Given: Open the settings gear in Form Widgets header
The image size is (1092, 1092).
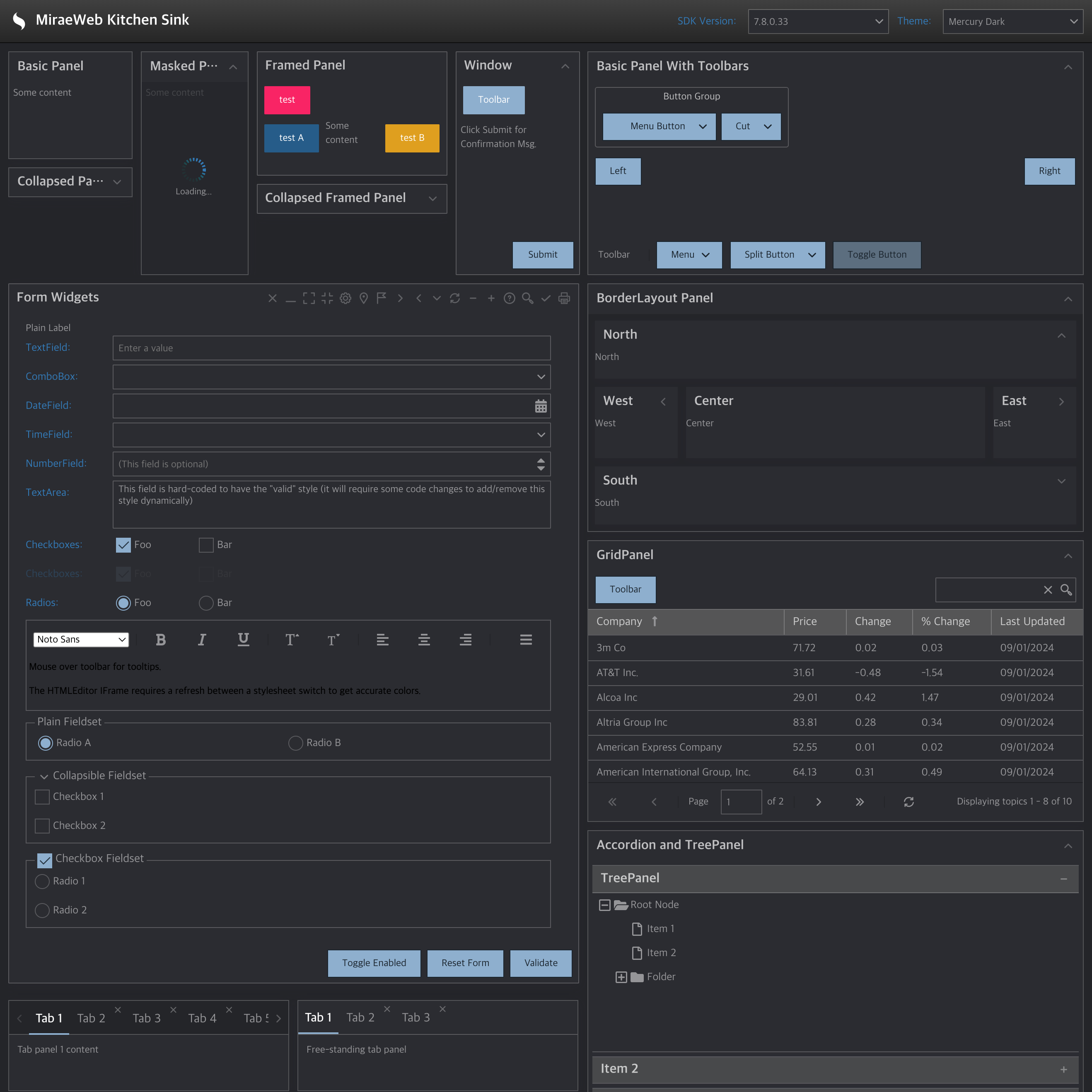Looking at the screenshot, I should click(345, 298).
